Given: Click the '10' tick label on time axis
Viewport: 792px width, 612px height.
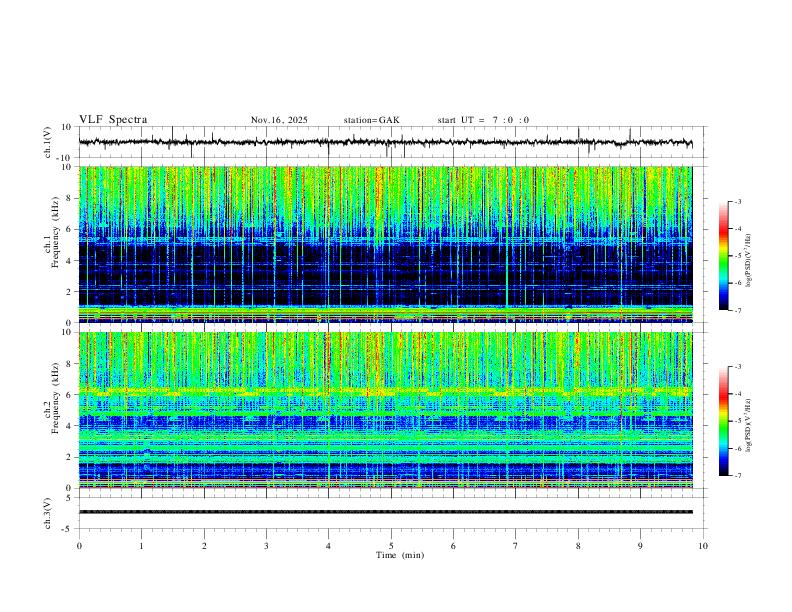Looking at the screenshot, I should tap(703, 546).
